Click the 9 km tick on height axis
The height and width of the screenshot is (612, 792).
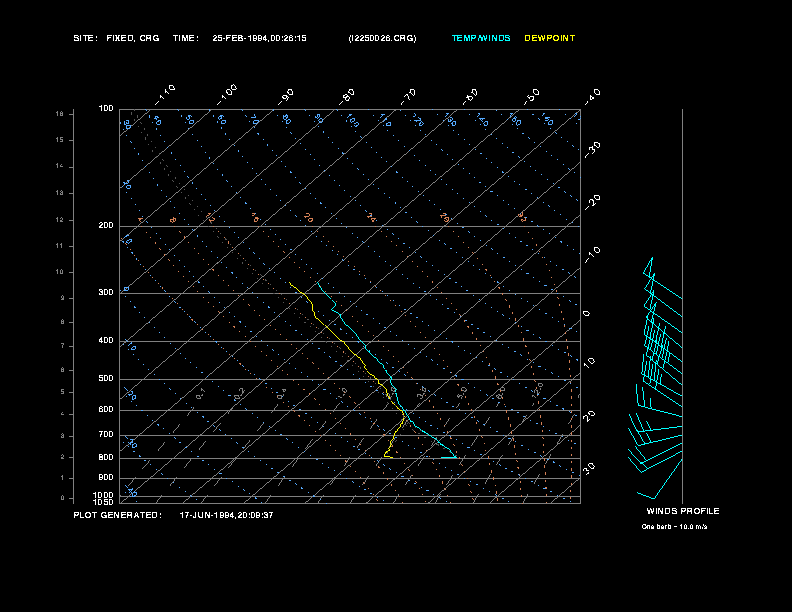tap(63, 298)
